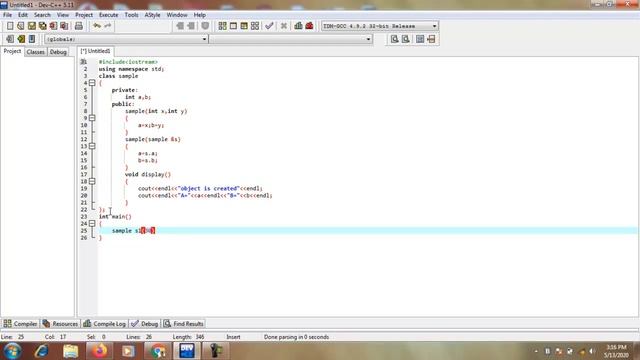Open the Resources bottom tab

(60, 324)
